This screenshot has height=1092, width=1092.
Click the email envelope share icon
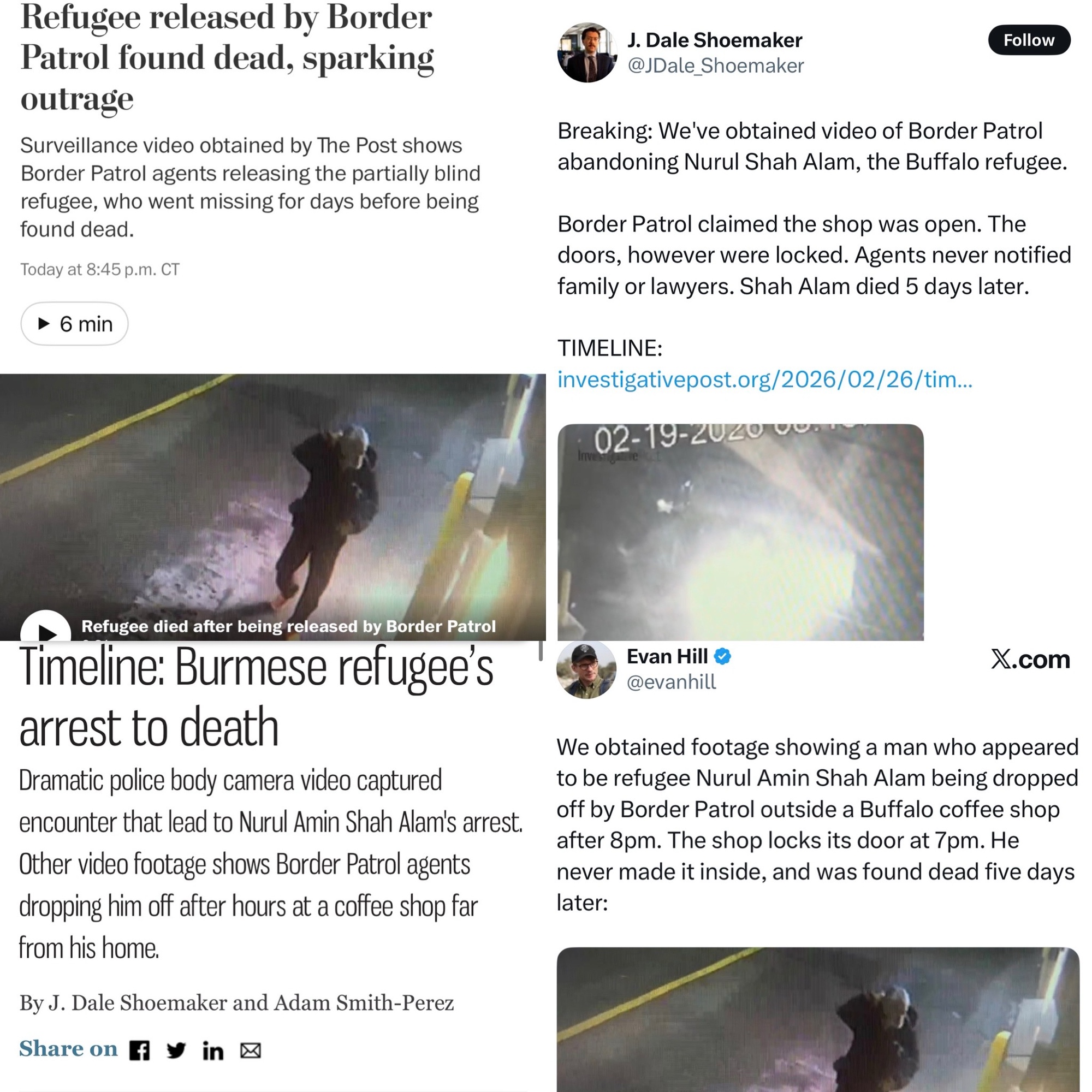point(251,1050)
